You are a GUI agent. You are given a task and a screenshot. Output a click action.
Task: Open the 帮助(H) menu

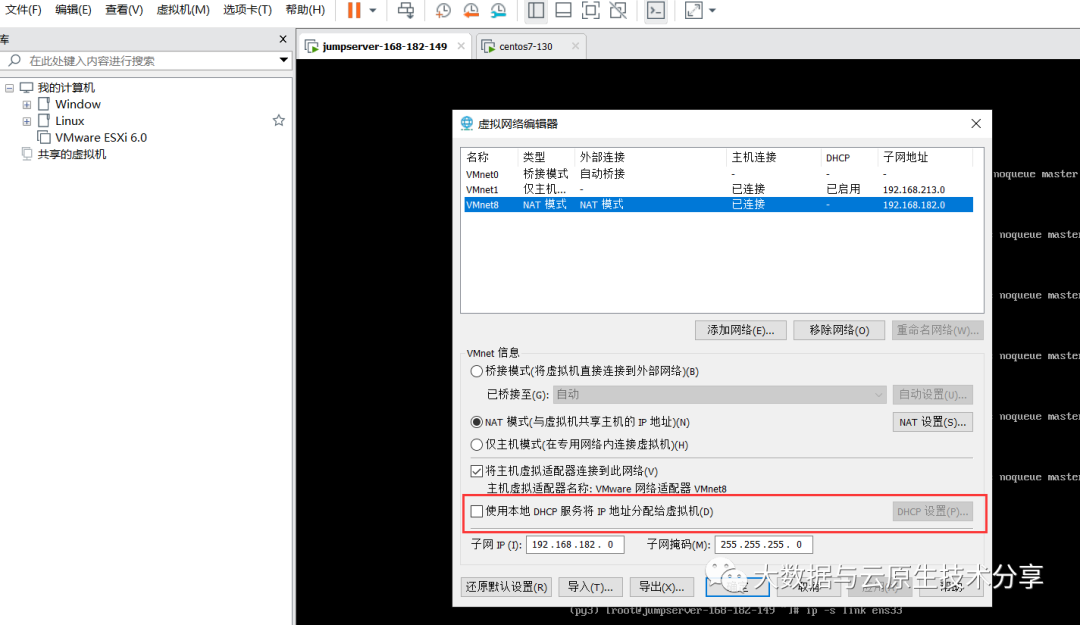click(305, 10)
